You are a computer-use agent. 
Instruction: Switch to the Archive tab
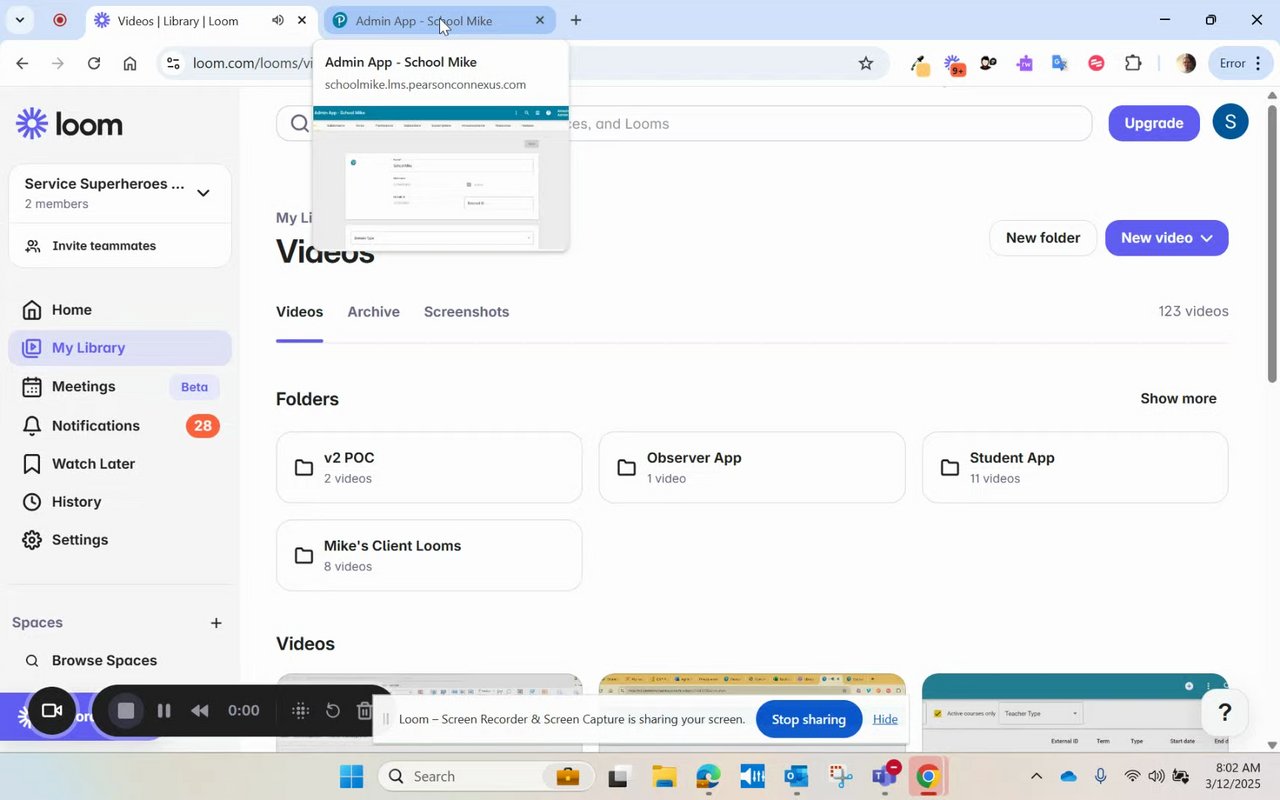click(x=373, y=312)
